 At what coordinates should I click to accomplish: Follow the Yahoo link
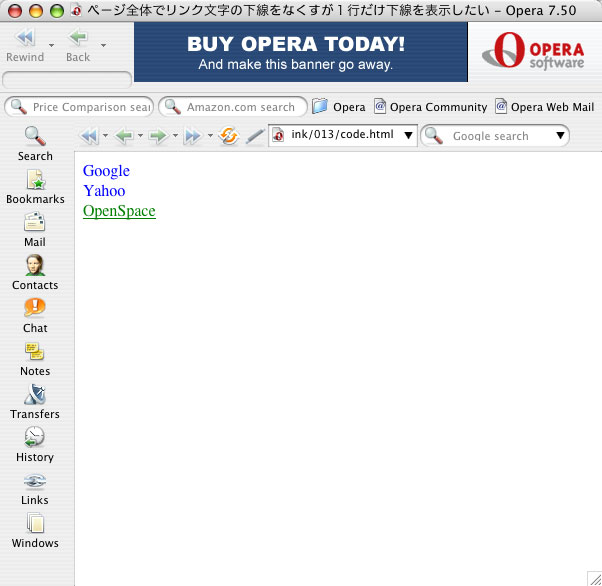click(104, 191)
